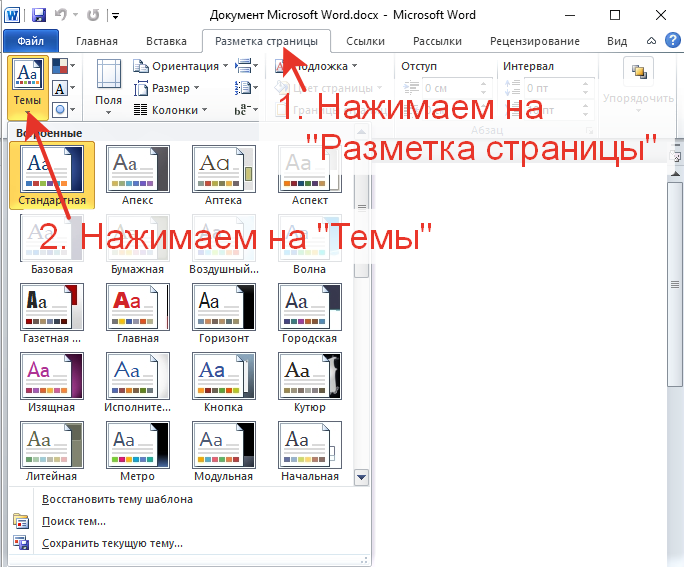The width and height of the screenshot is (685, 567).
Task: Switch to the Ссылки tab
Action: (x=365, y=41)
